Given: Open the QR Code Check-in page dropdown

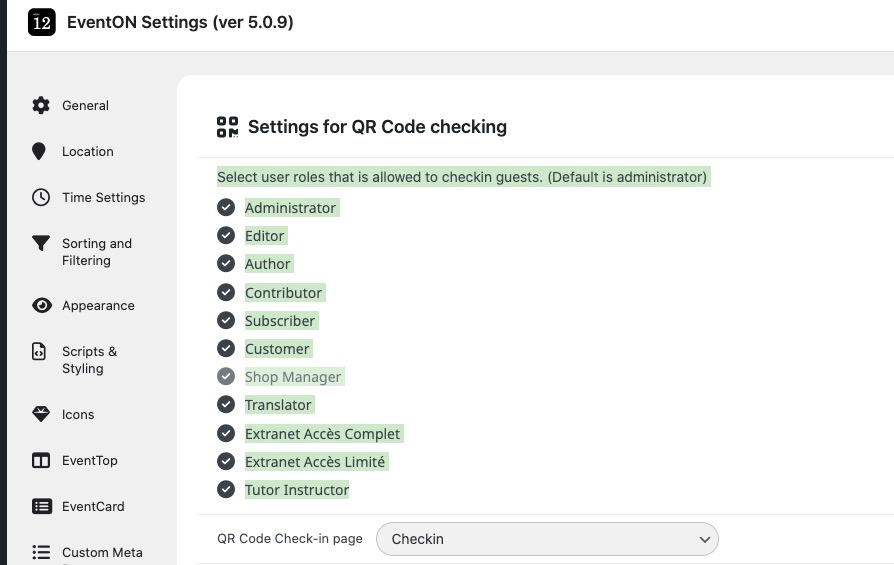Looking at the screenshot, I should pos(547,539).
